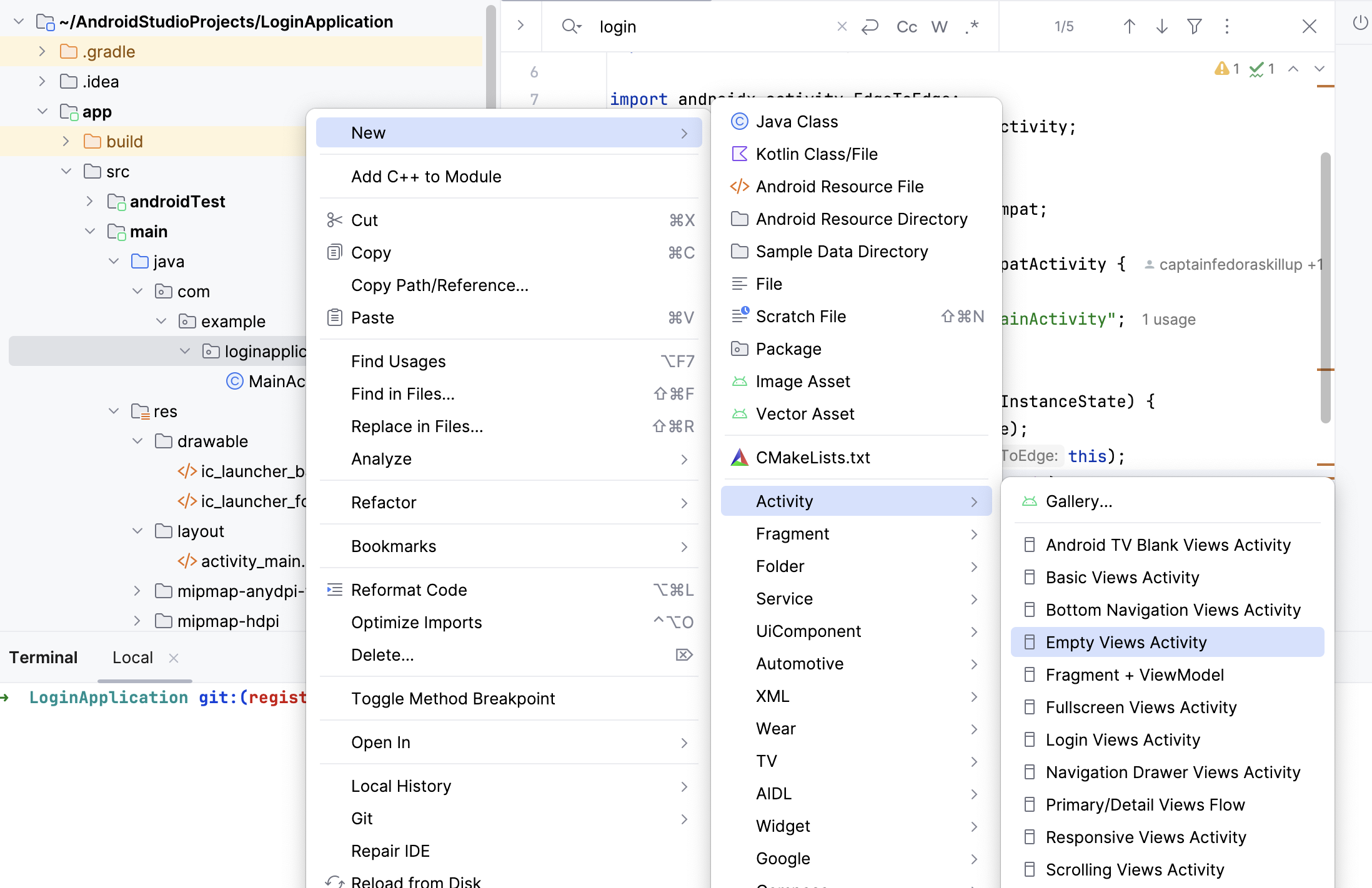Screen dimensions: 1372x888
Task: Create a new Scratch File
Action: [857, 316]
